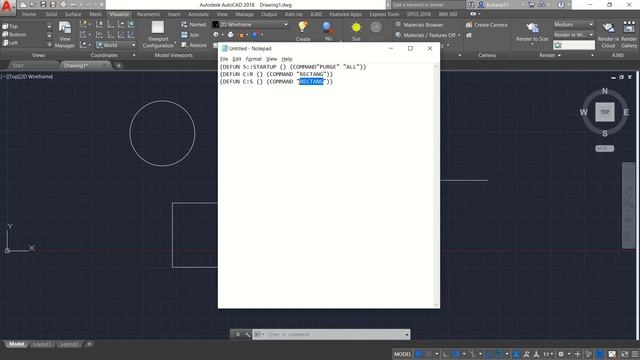Expand the Views list bottom arrow
This screenshot has height=360, width=640.
click(x=49, y=44)
